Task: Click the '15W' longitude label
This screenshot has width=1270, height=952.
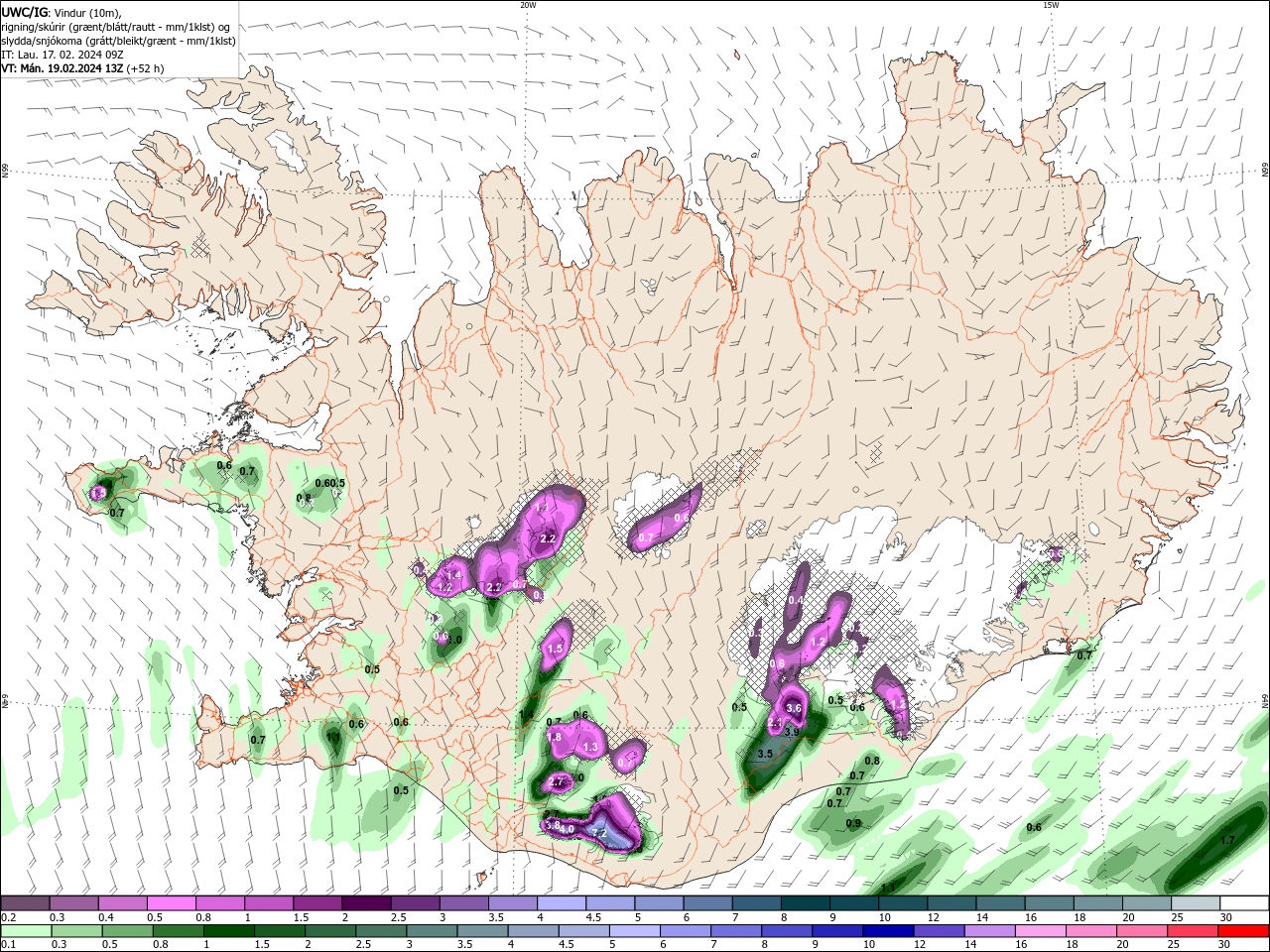Action: (1051, 5)
